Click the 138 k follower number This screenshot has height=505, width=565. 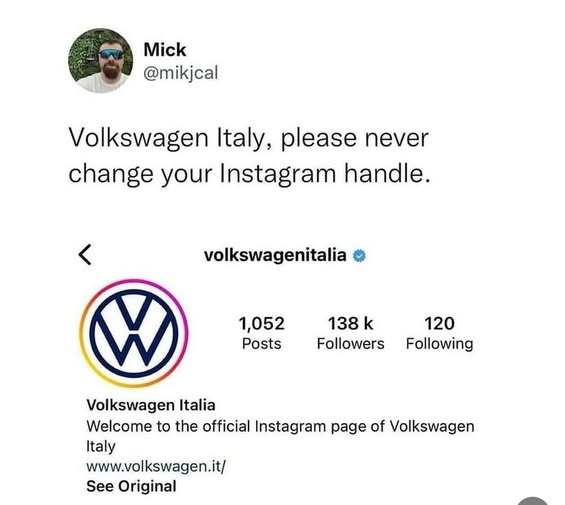(x=350, y=323)
